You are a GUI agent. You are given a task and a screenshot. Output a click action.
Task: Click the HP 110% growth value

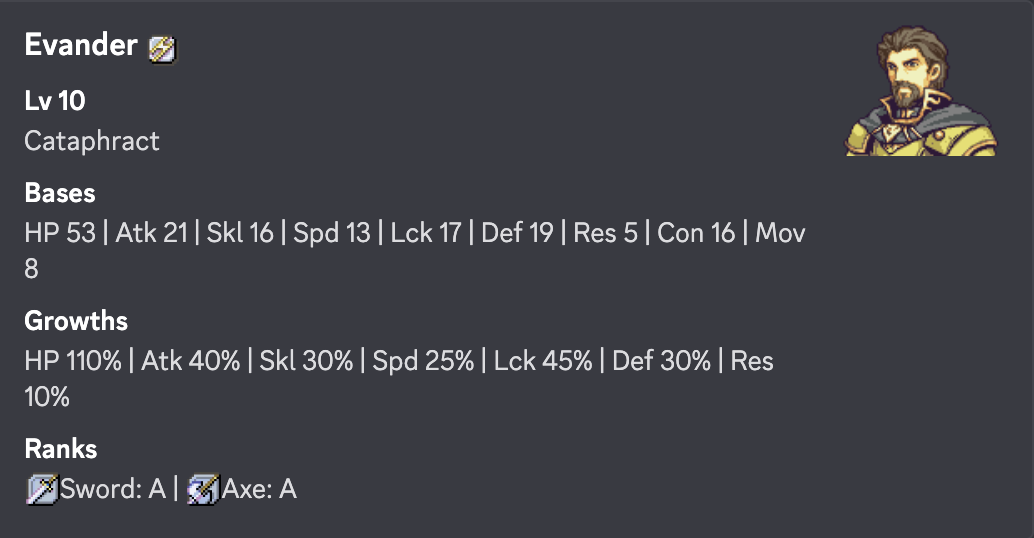pyautogui.click(x=73, y=361)
